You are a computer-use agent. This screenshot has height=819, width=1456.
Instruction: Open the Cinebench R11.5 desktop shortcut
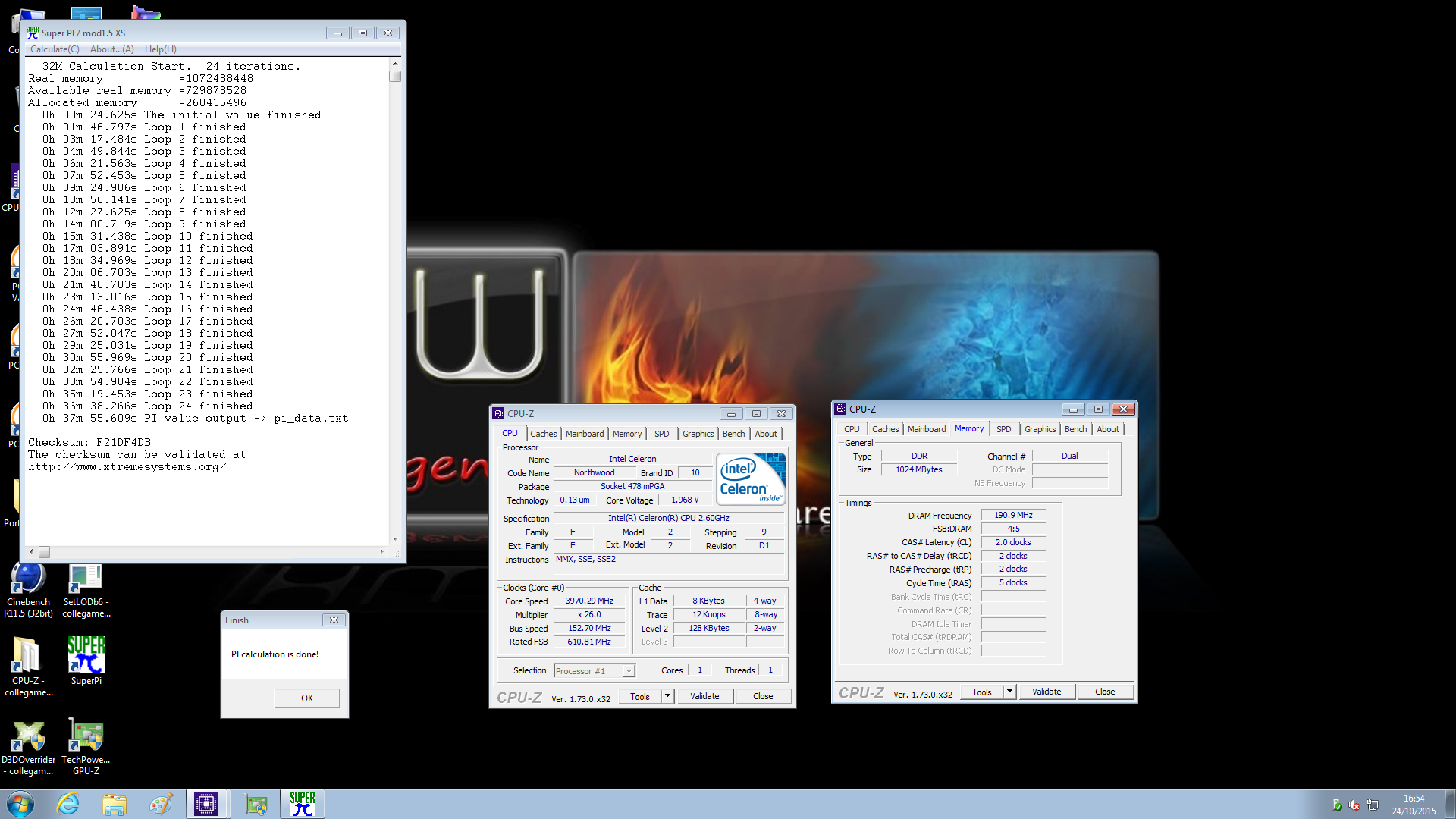(28, 591)
